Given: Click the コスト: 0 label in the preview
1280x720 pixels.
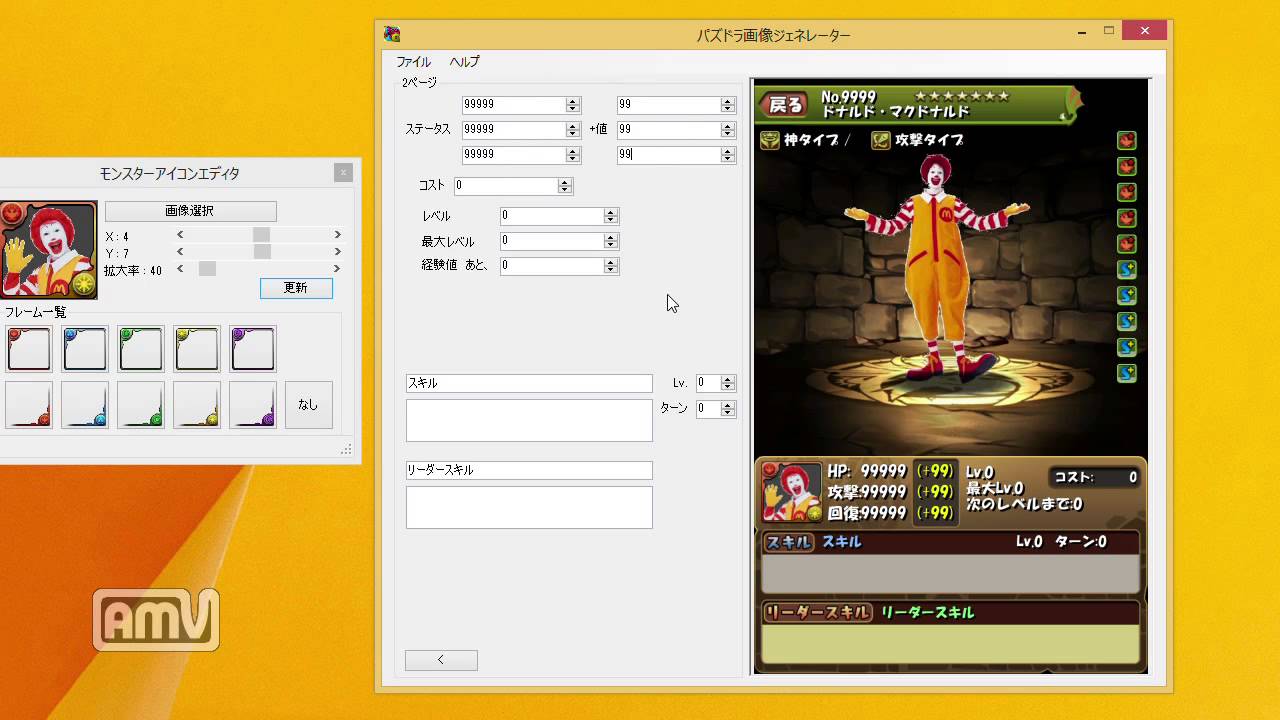Looking at the screenshot, I should tap(1094, 478).
